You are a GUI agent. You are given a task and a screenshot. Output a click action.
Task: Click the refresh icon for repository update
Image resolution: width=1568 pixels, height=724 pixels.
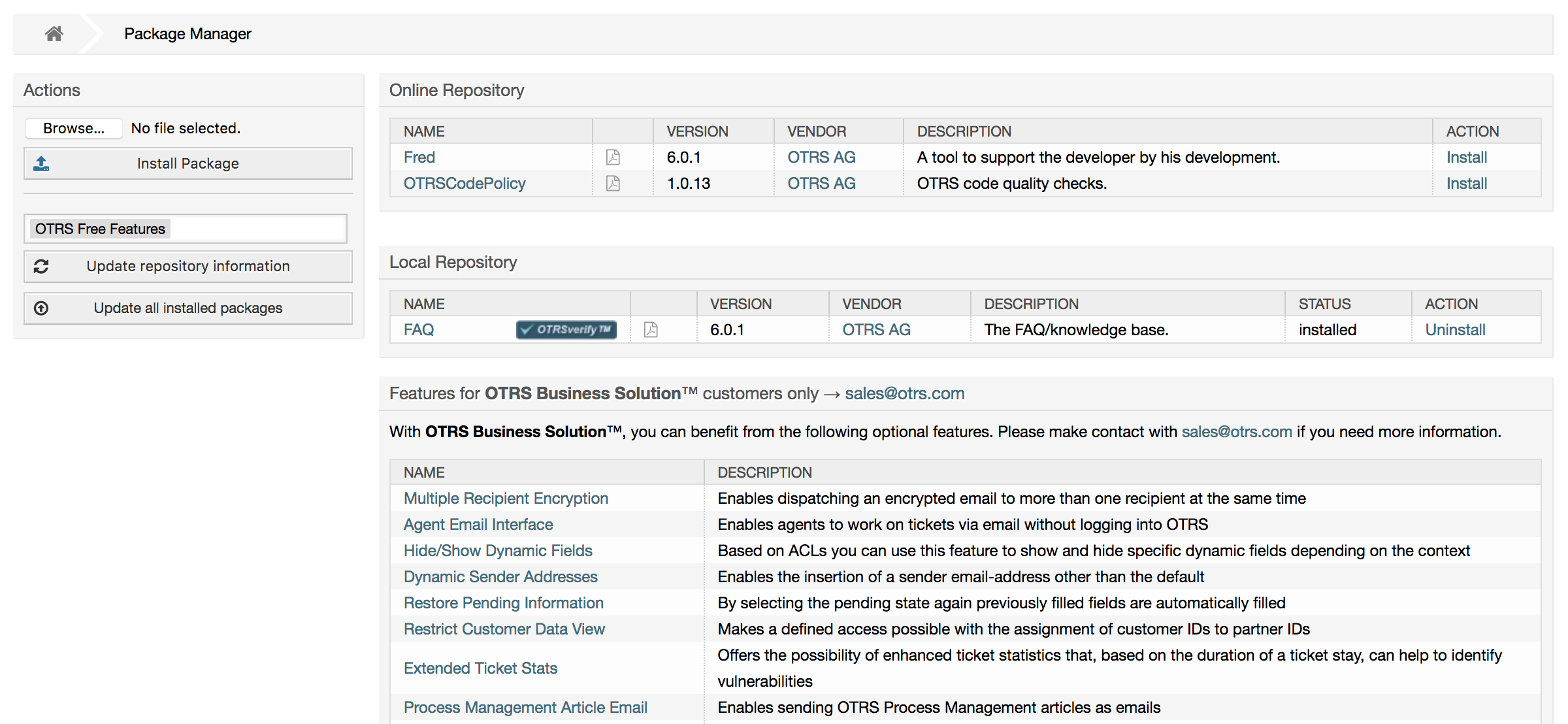tap(41, 267)
